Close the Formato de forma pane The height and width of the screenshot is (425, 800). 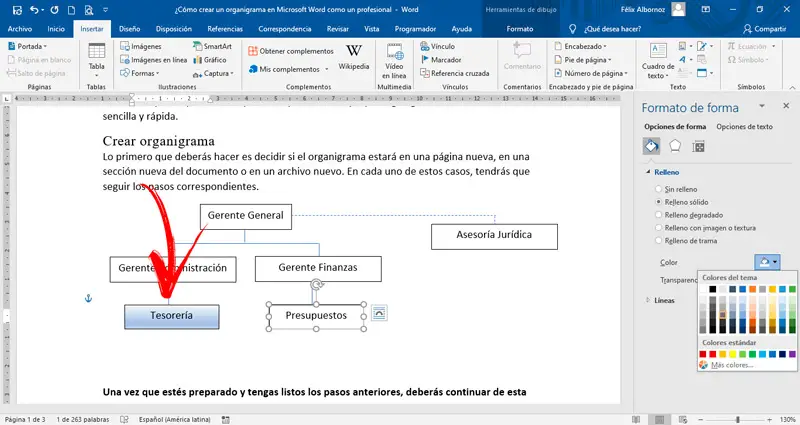click(x=786, y=106)
